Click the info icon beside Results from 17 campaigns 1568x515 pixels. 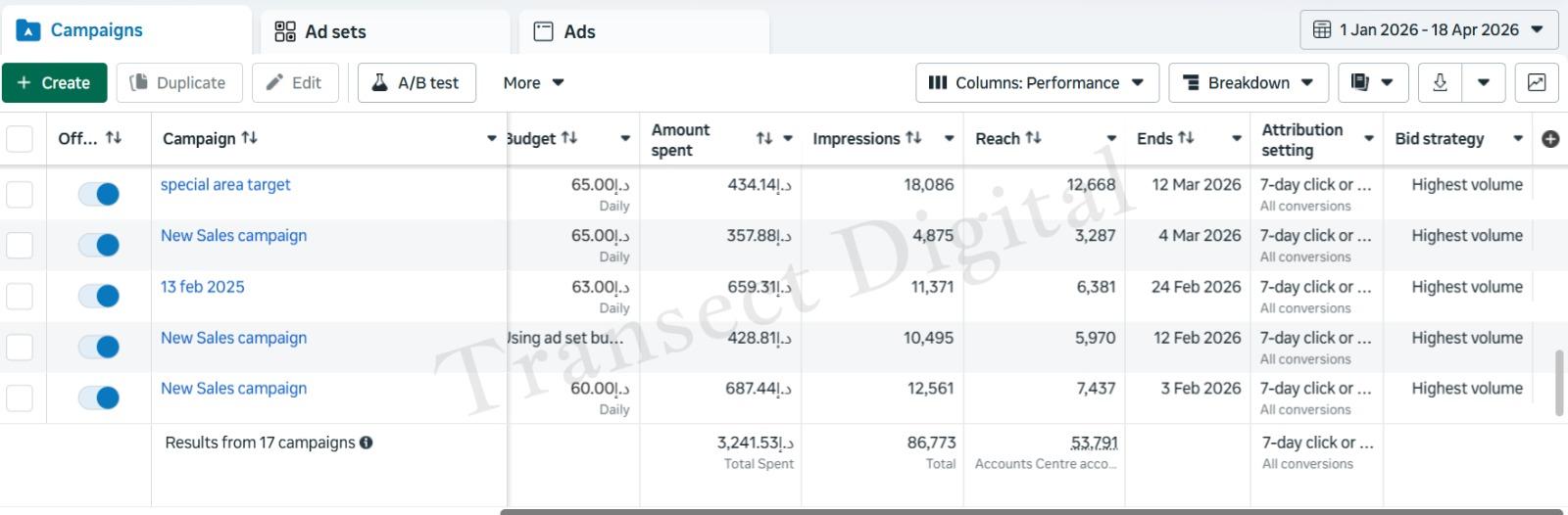(367, 443)
